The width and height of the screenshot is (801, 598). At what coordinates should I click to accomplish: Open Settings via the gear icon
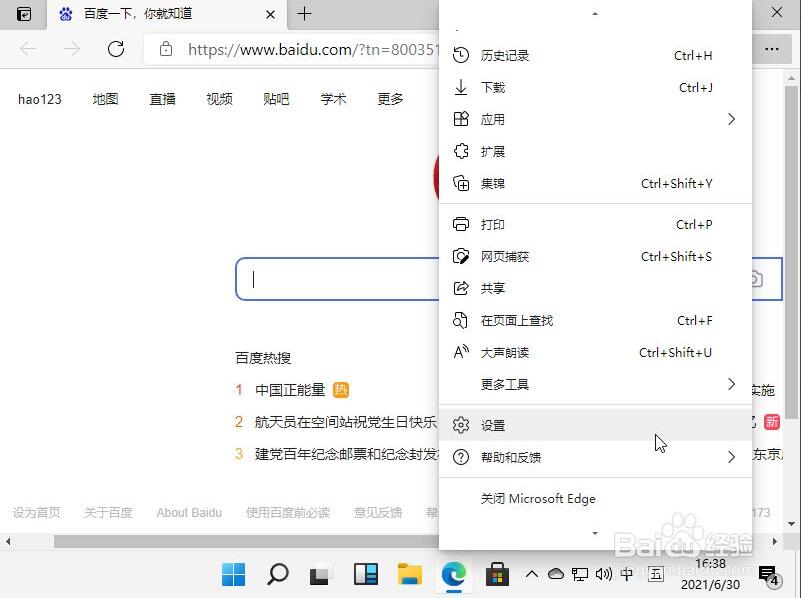(x=461, y=424)
